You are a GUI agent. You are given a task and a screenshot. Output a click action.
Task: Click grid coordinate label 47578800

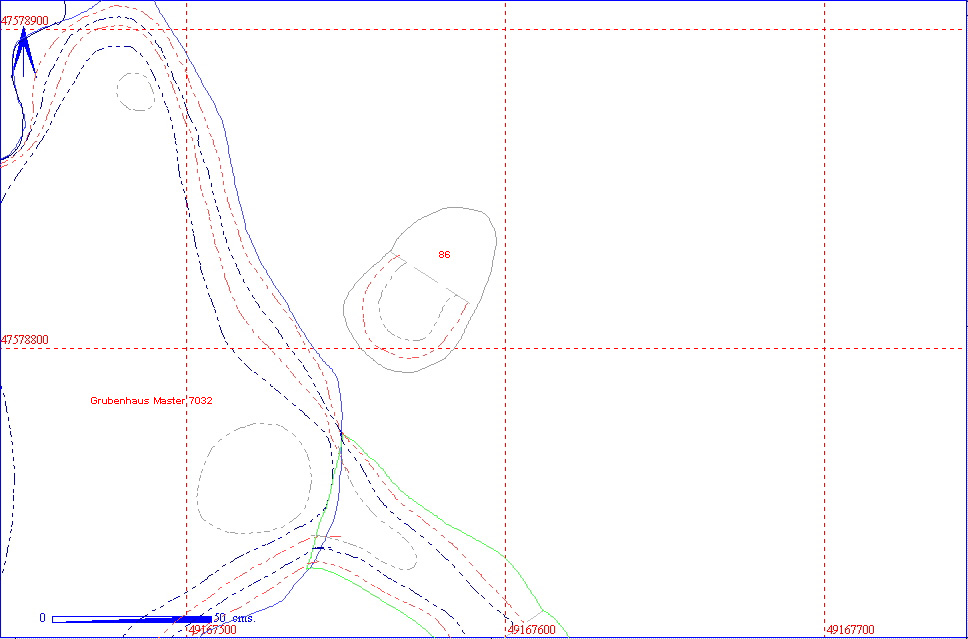click(25, 340)
